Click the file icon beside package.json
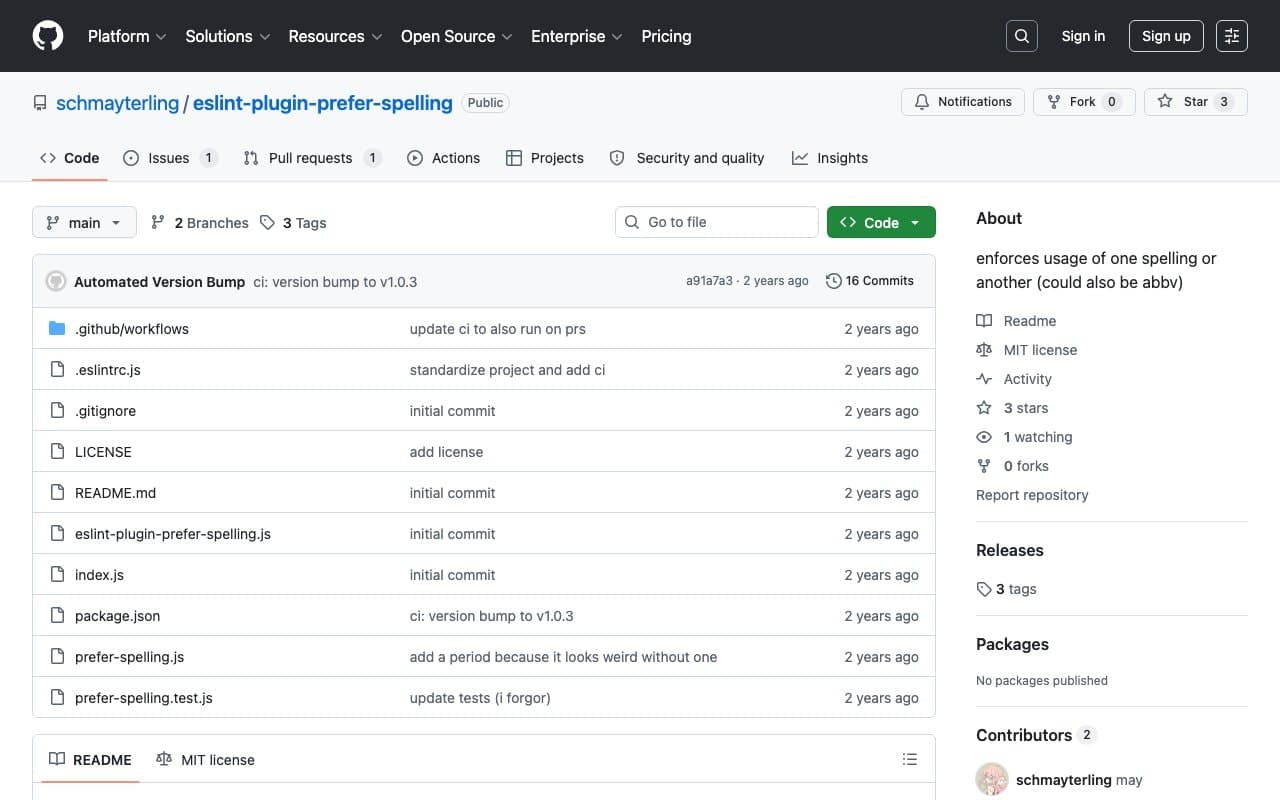This screenshot has width=1280, height=800. [x=57, y=616]
